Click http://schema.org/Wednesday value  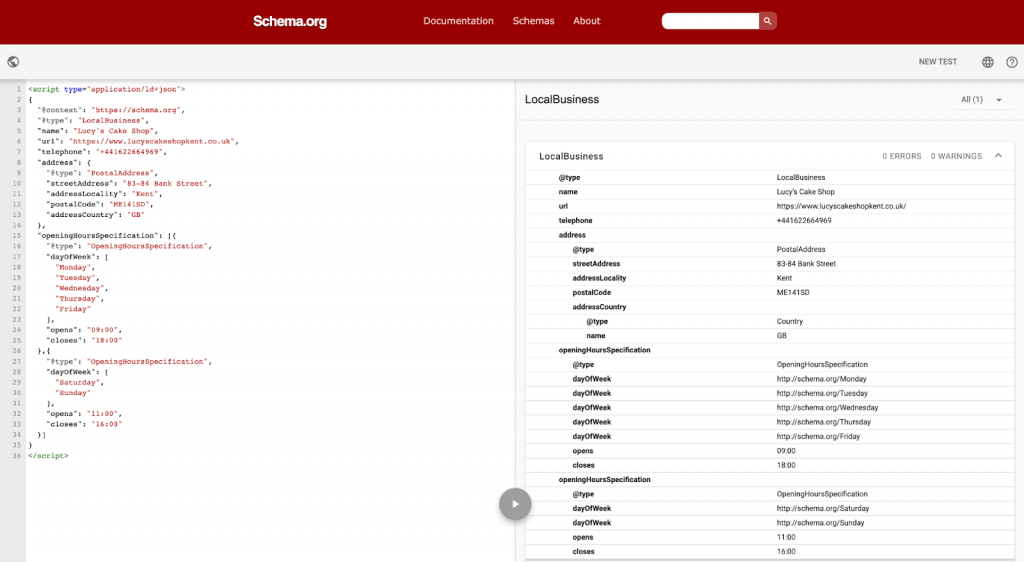pos(827,407)
